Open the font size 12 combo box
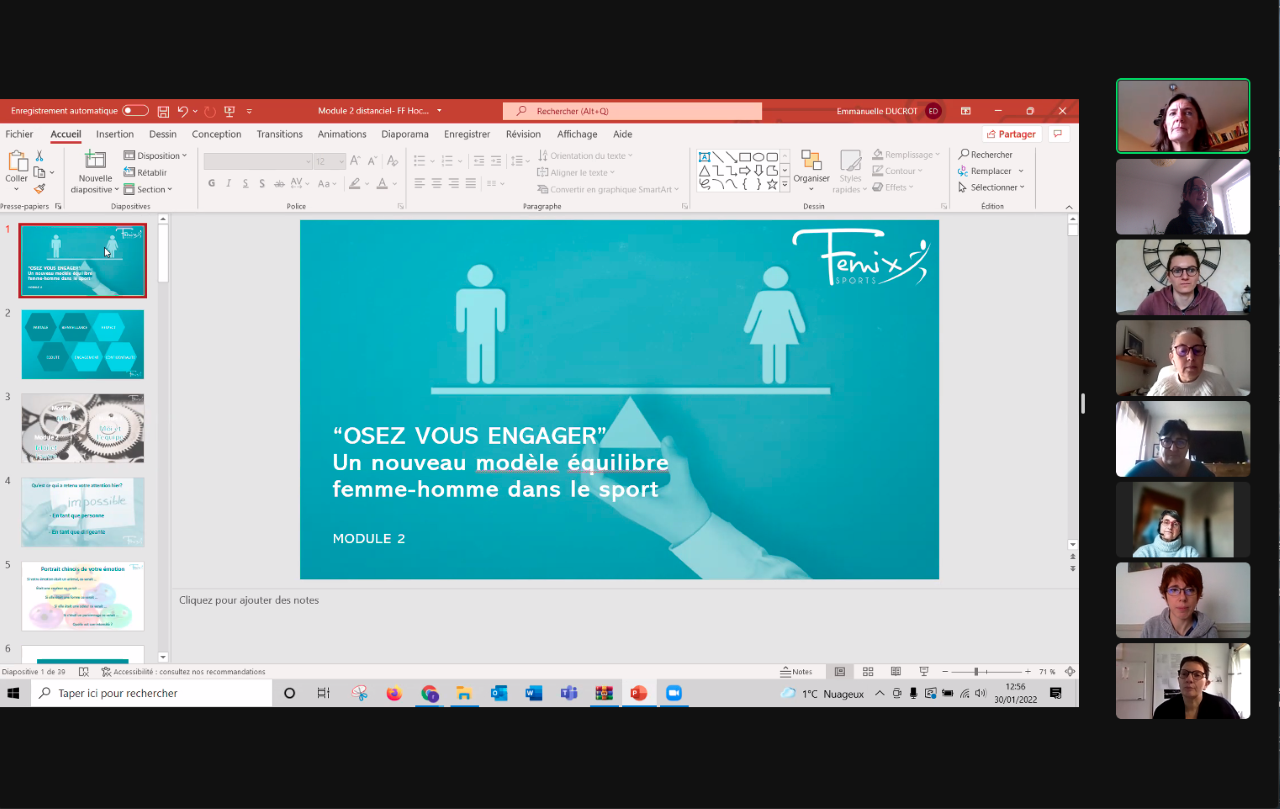This screenshot has height=809, width=1280. 329,161
